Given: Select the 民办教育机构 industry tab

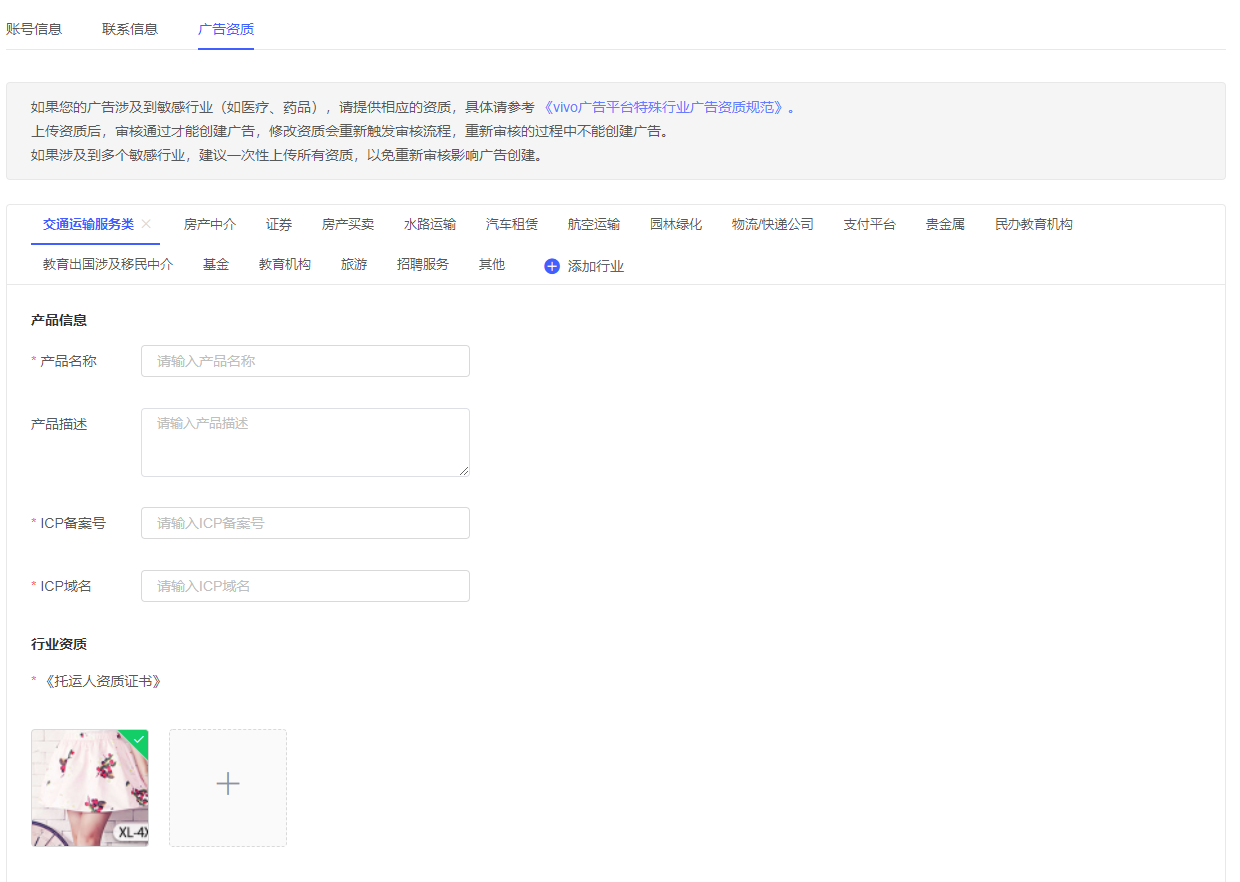Looking at the screenshot, I should (x=1033, y=224).
